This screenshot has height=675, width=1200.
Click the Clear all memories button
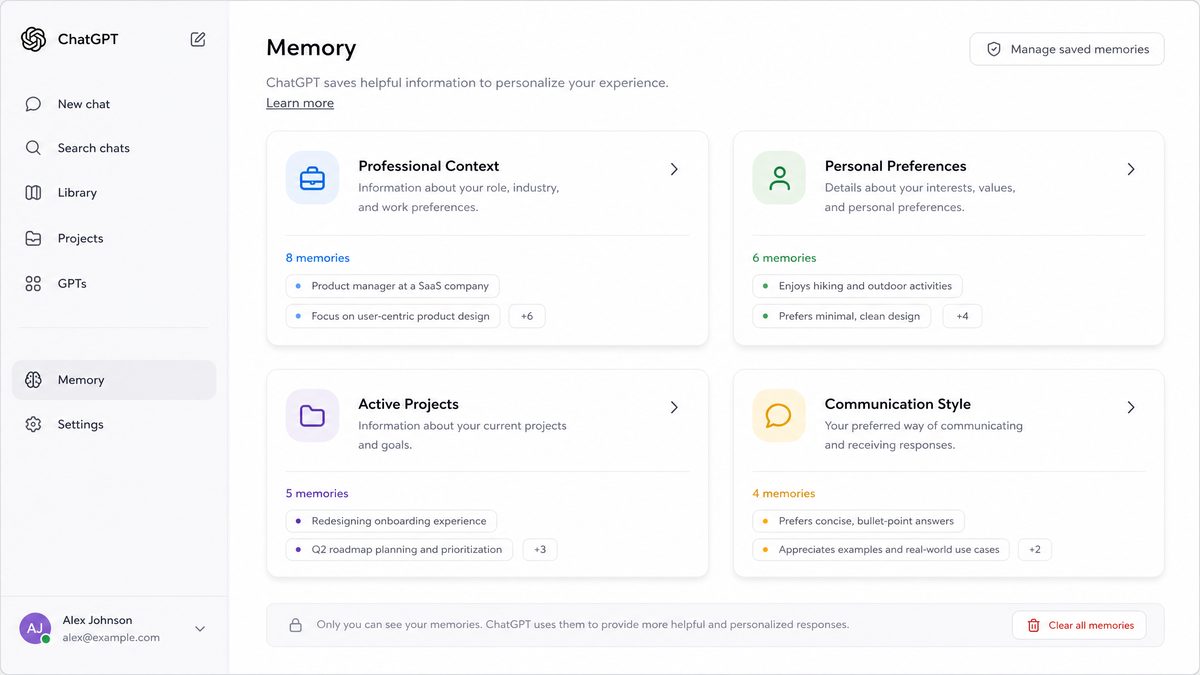[1079, 625]
